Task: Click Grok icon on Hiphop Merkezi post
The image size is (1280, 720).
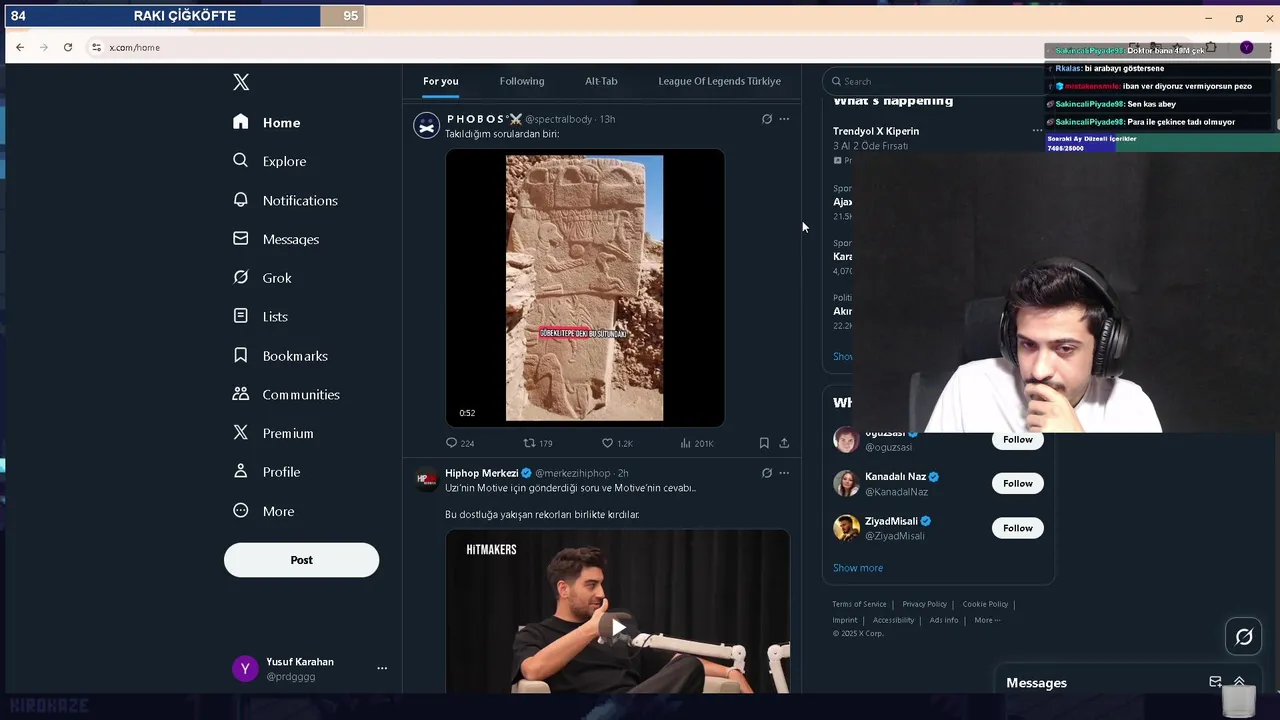Action: click(x=767, y=473)
